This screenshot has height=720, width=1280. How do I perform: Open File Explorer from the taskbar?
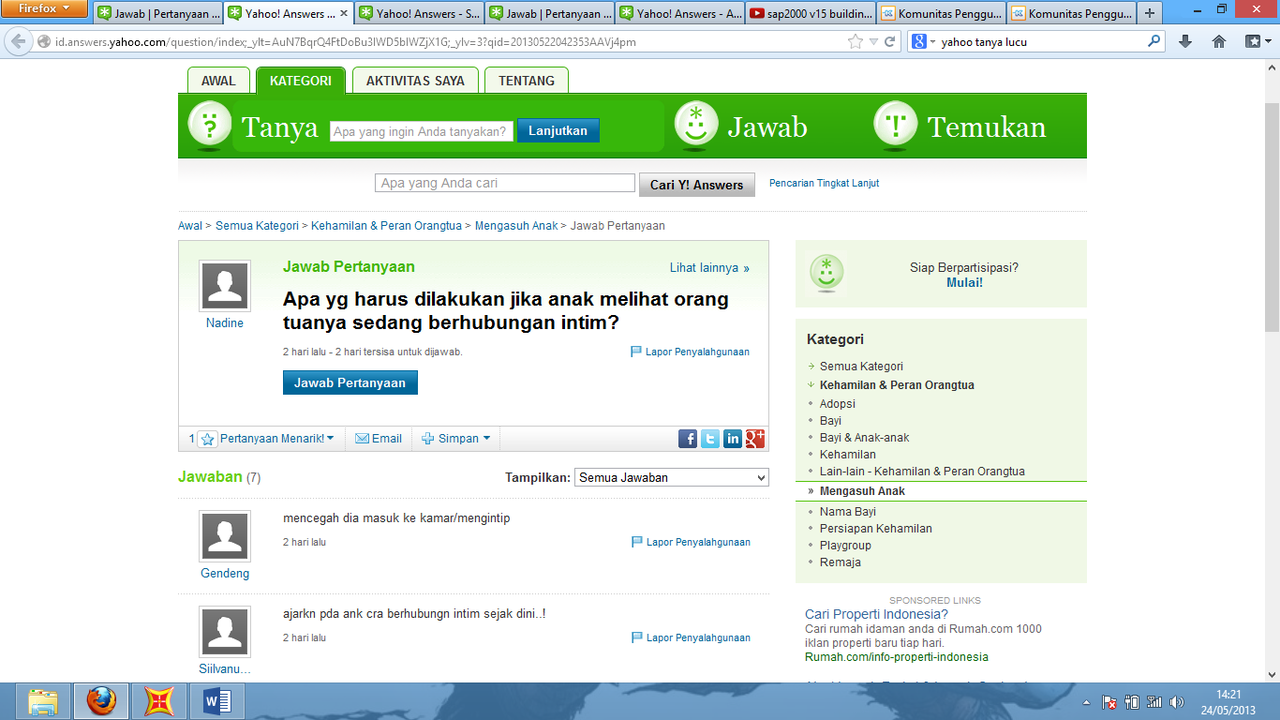click(x=43, y=701)
